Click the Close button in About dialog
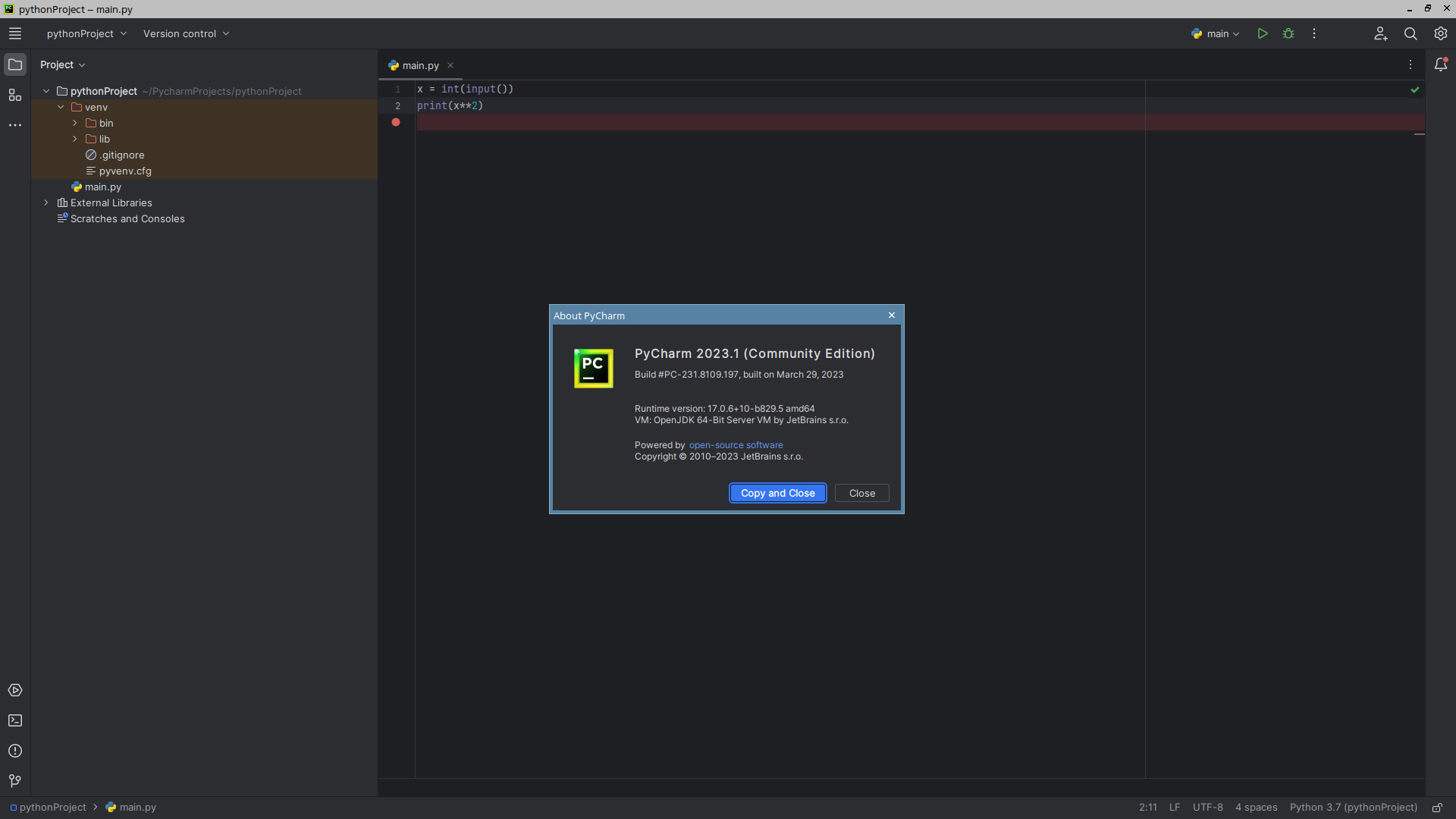The image size is (1456, 819). click(x=862, y=493)
